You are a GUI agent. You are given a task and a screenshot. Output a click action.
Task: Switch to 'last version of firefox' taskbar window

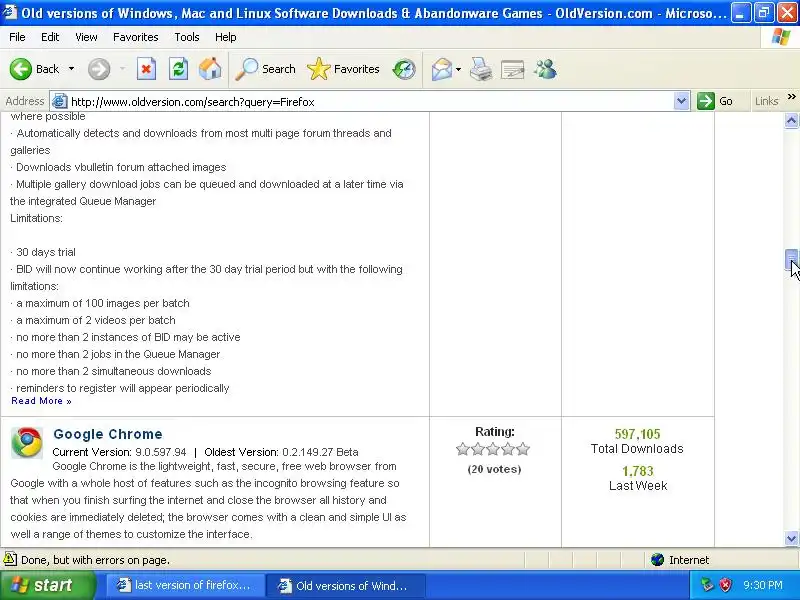tap(185, 585)
